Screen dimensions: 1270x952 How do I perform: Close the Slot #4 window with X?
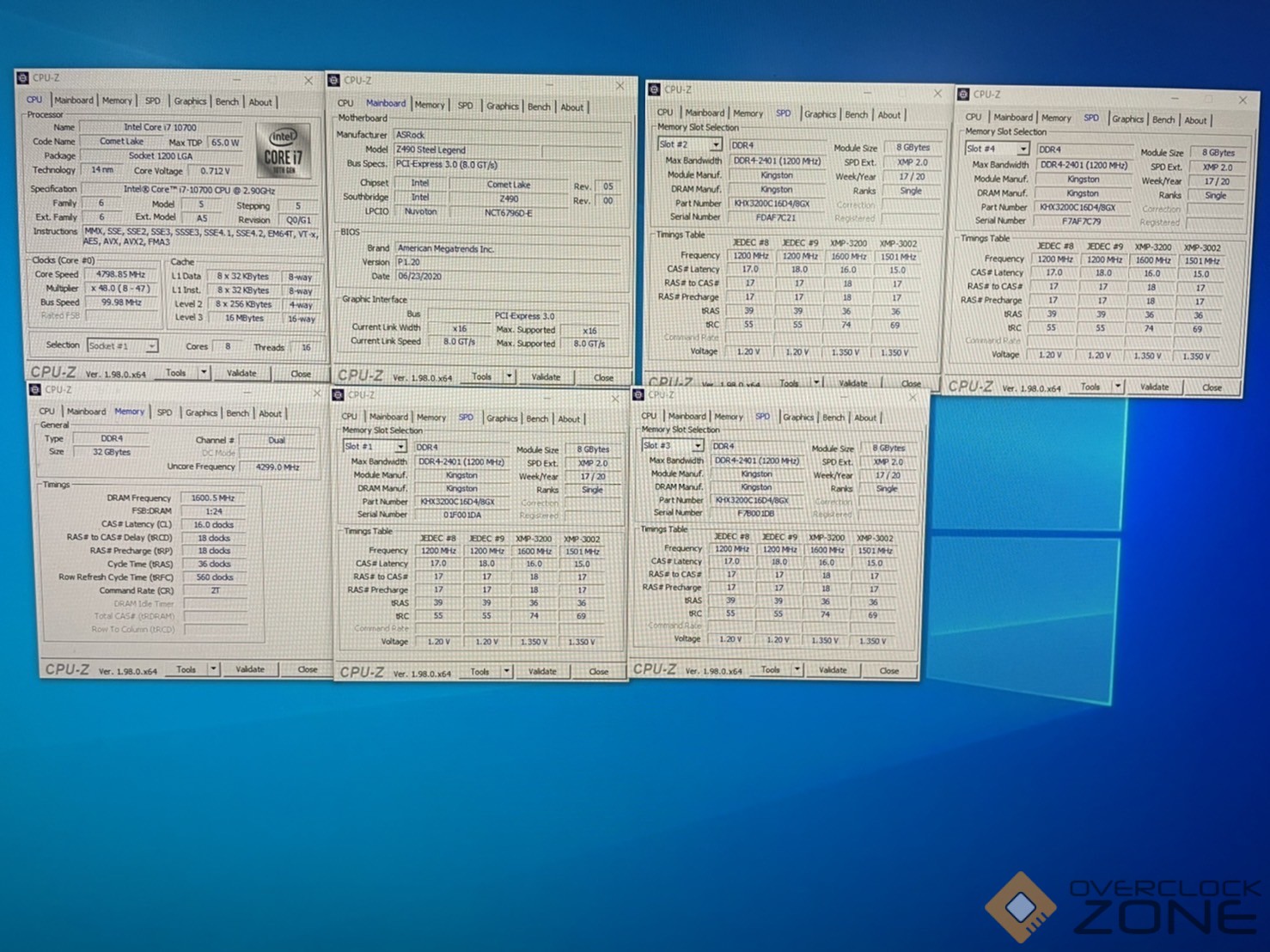pos(1242,101)
